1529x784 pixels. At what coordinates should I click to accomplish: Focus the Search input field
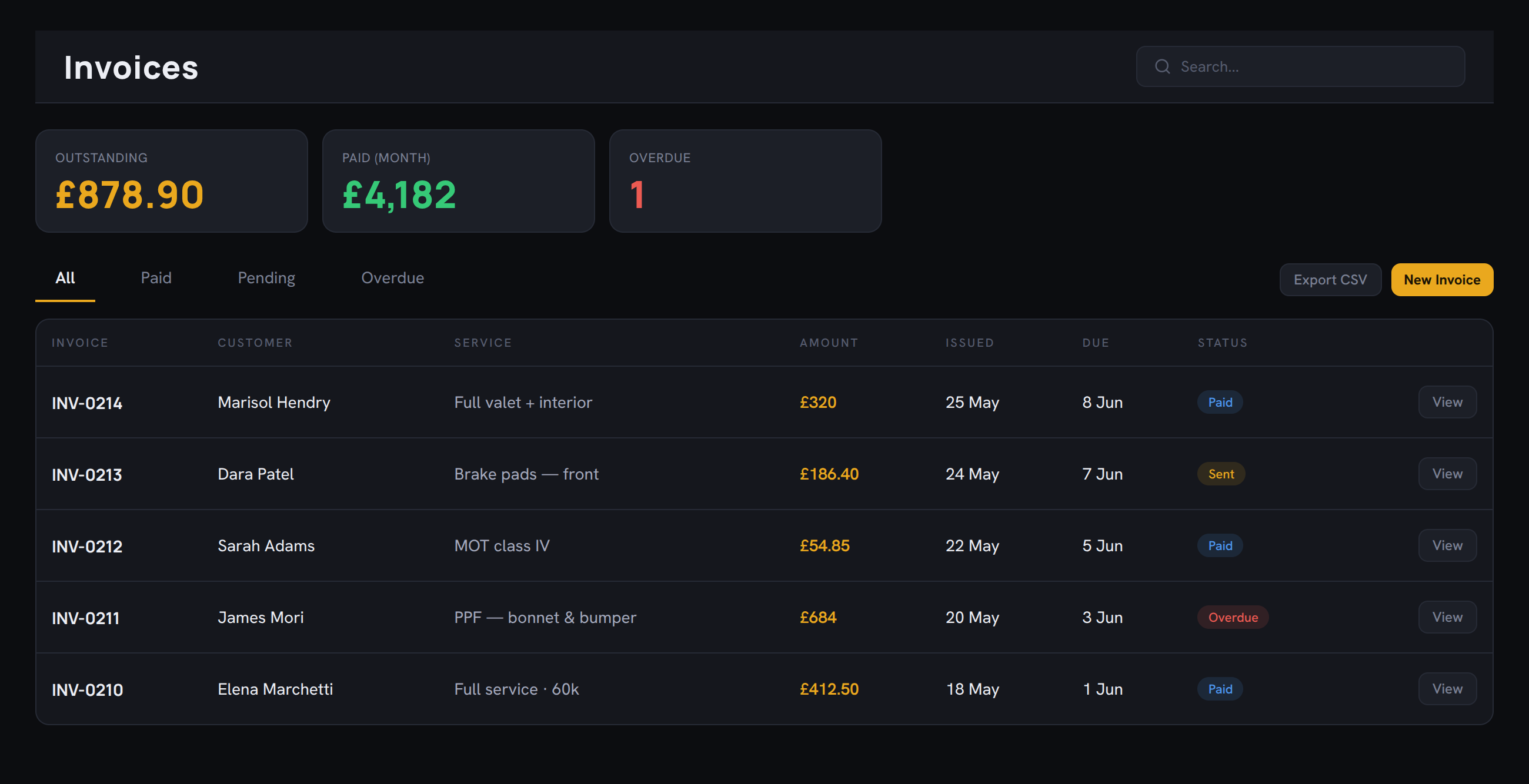(1300, 66)
